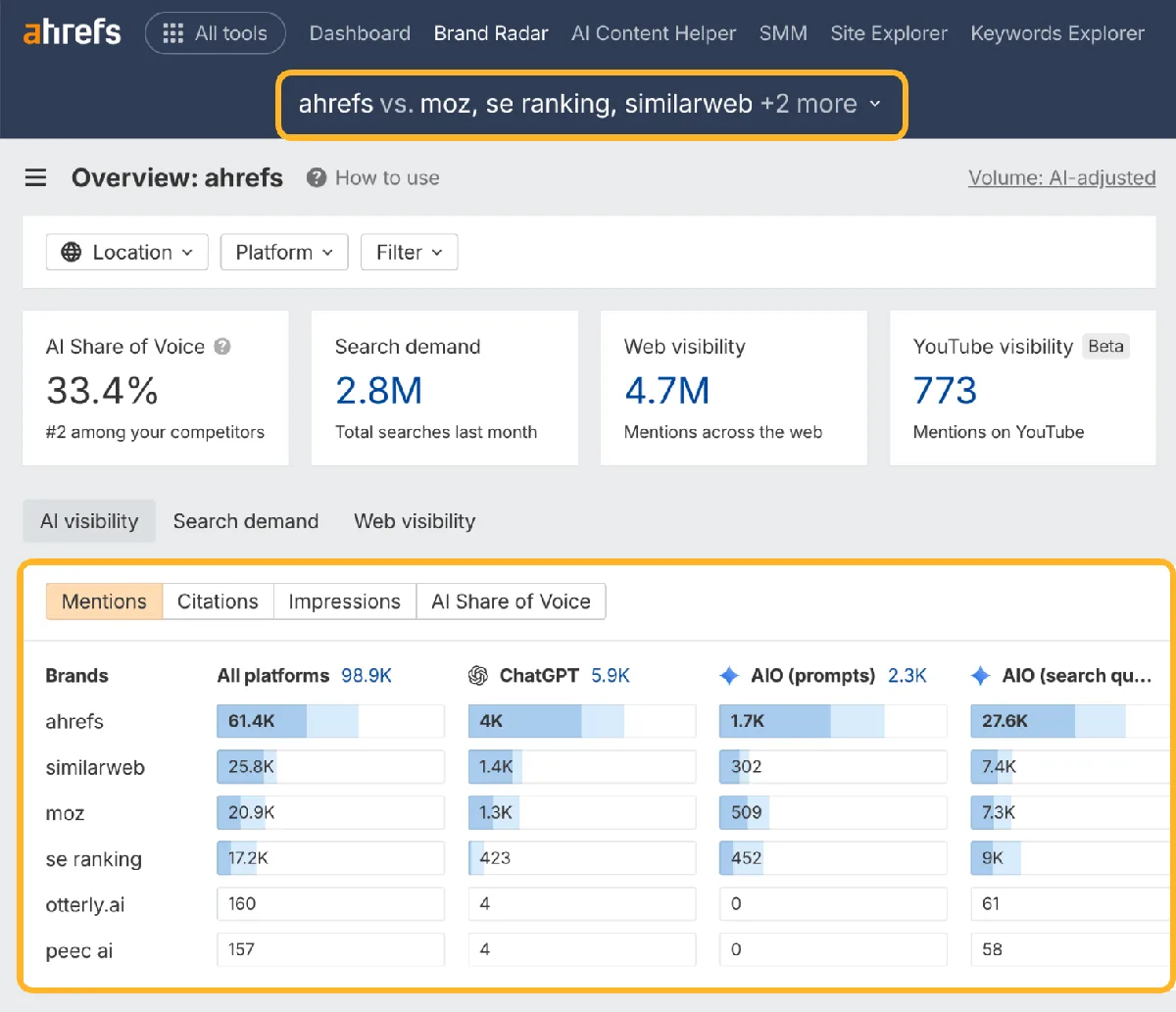Click the Beta badge on YouTube visibility
Image resolution: width=1176 pixels, height=1012 pixels.
pyautogui.click(x=1105, y=346)
